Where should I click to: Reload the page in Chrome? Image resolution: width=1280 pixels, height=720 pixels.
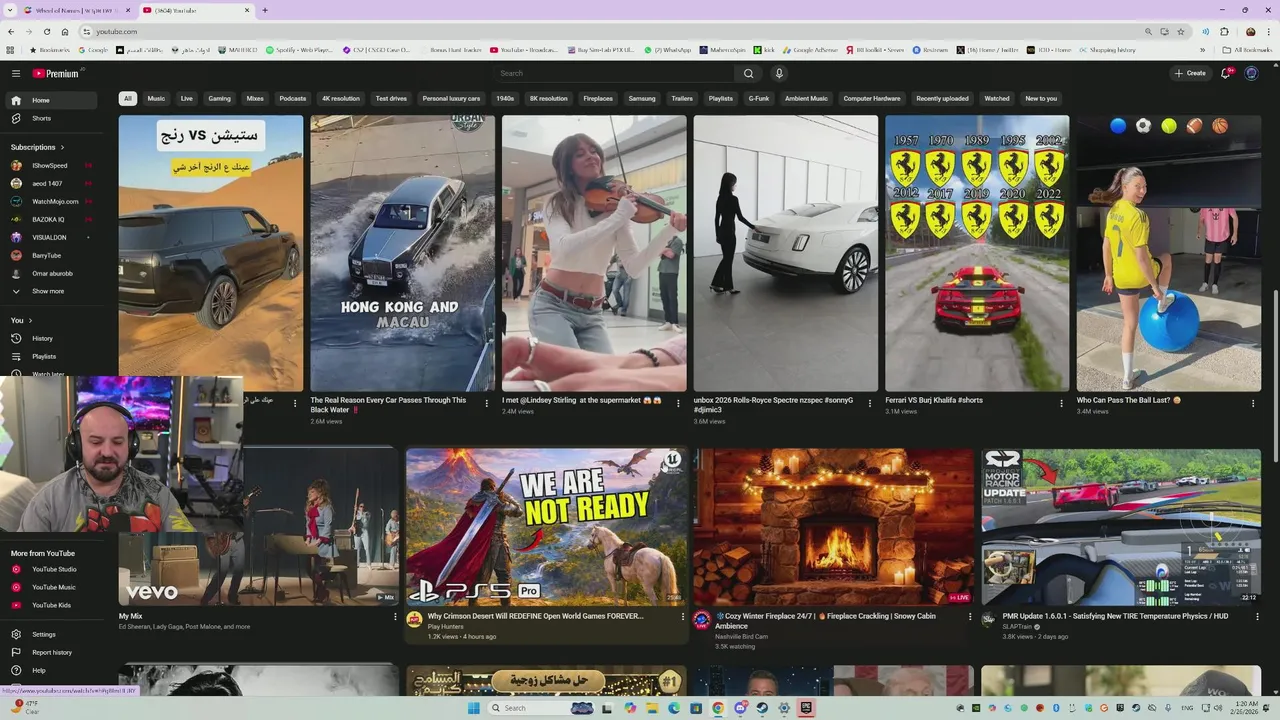click(x=46, y=31)
